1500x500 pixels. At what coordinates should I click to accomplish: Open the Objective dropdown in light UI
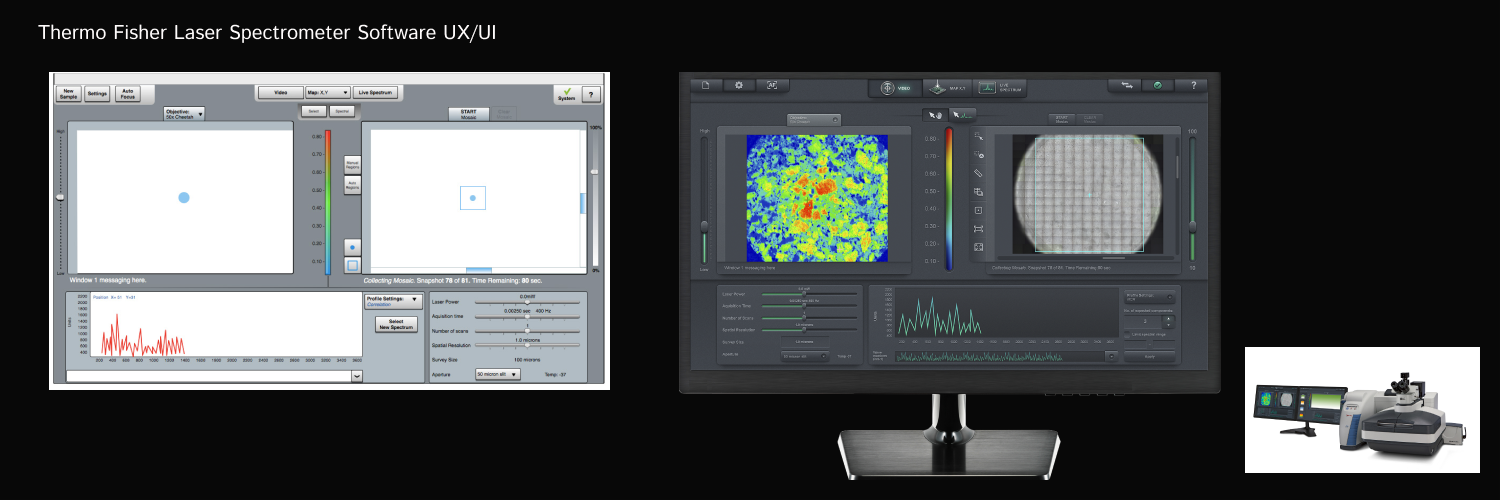pyautogui.click(x=184, y=114)
